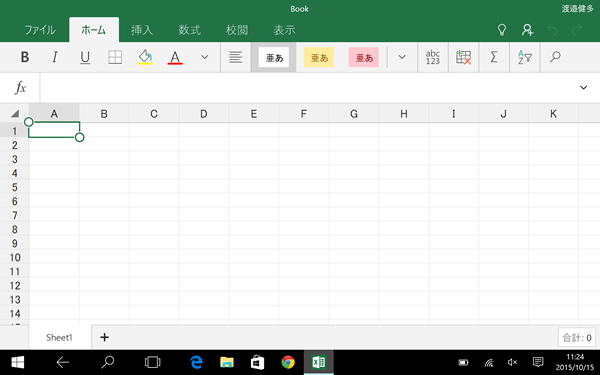
Task: Click the 合計: 0 status box
Action: (577, 338)
